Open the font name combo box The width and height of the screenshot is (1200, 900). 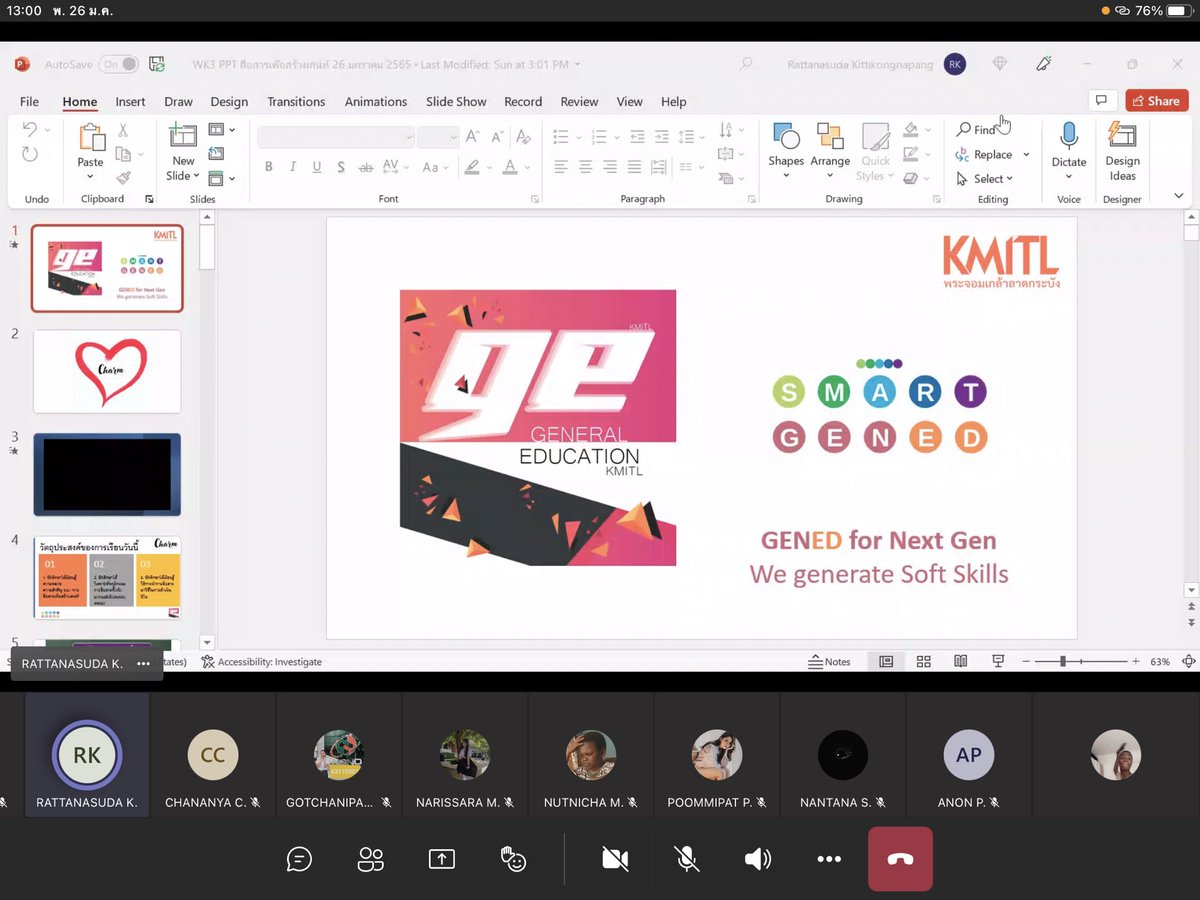click(x=336, y=137)
